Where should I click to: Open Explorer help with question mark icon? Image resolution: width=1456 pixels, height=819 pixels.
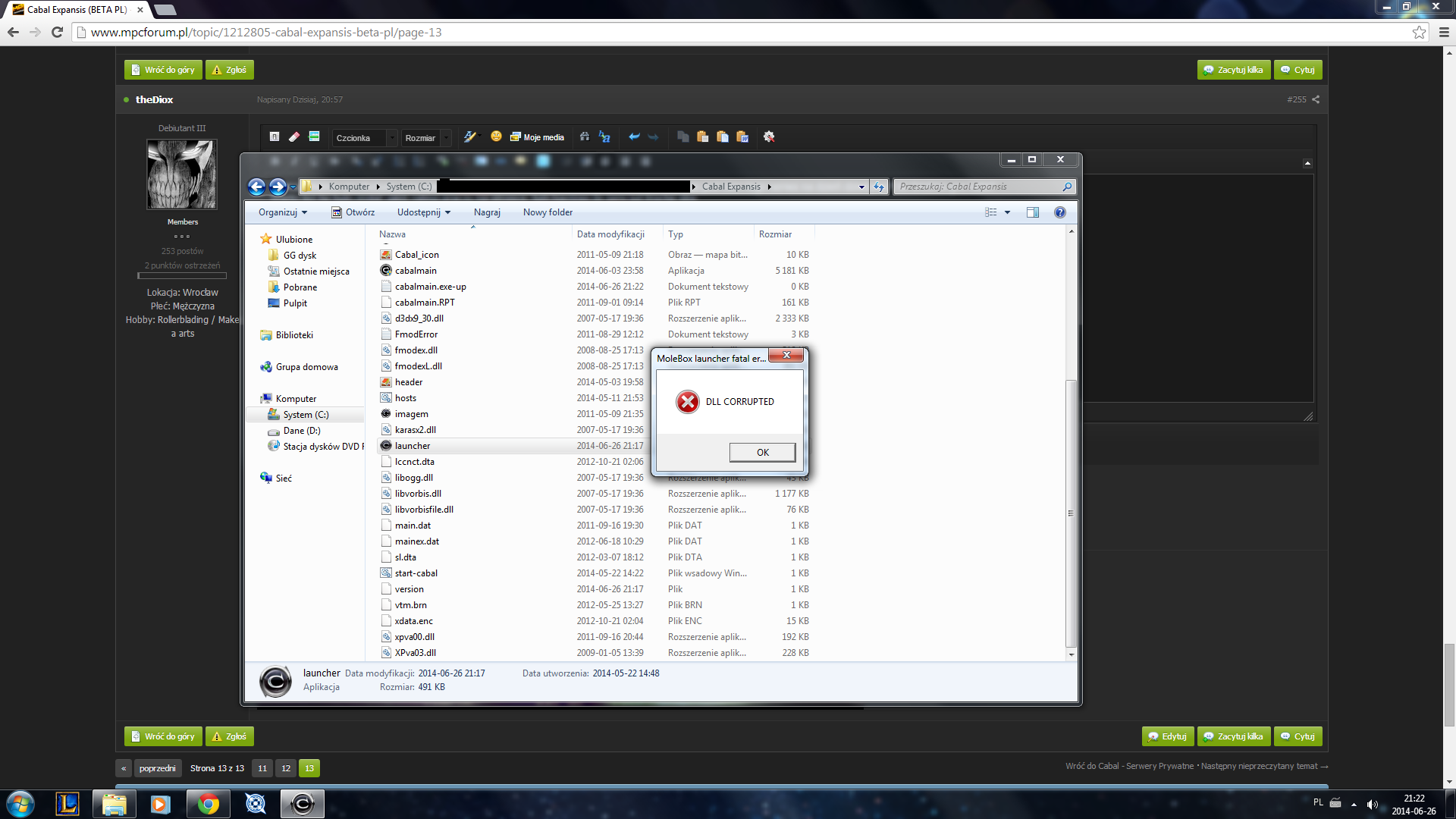(x=1060, y=212)
